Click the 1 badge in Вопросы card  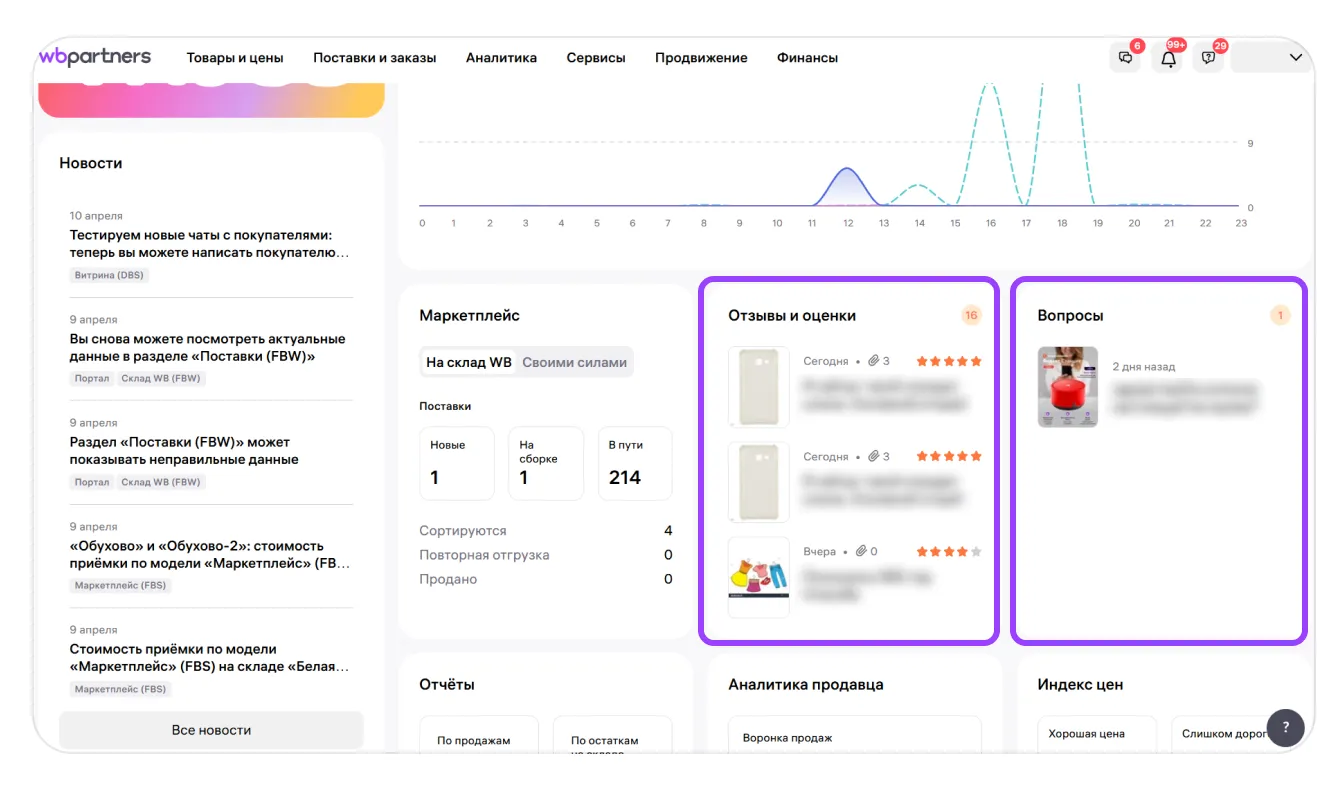[x=1280, y=315]
